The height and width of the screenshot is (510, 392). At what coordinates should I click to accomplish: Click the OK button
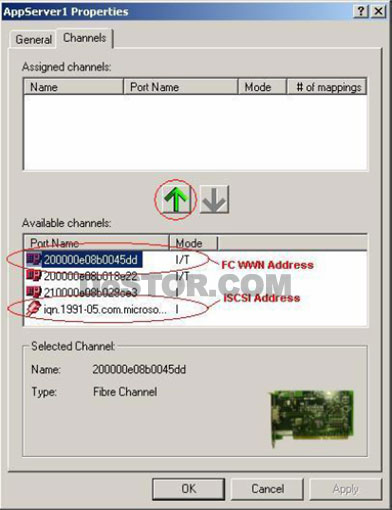(x=189, y=489)
